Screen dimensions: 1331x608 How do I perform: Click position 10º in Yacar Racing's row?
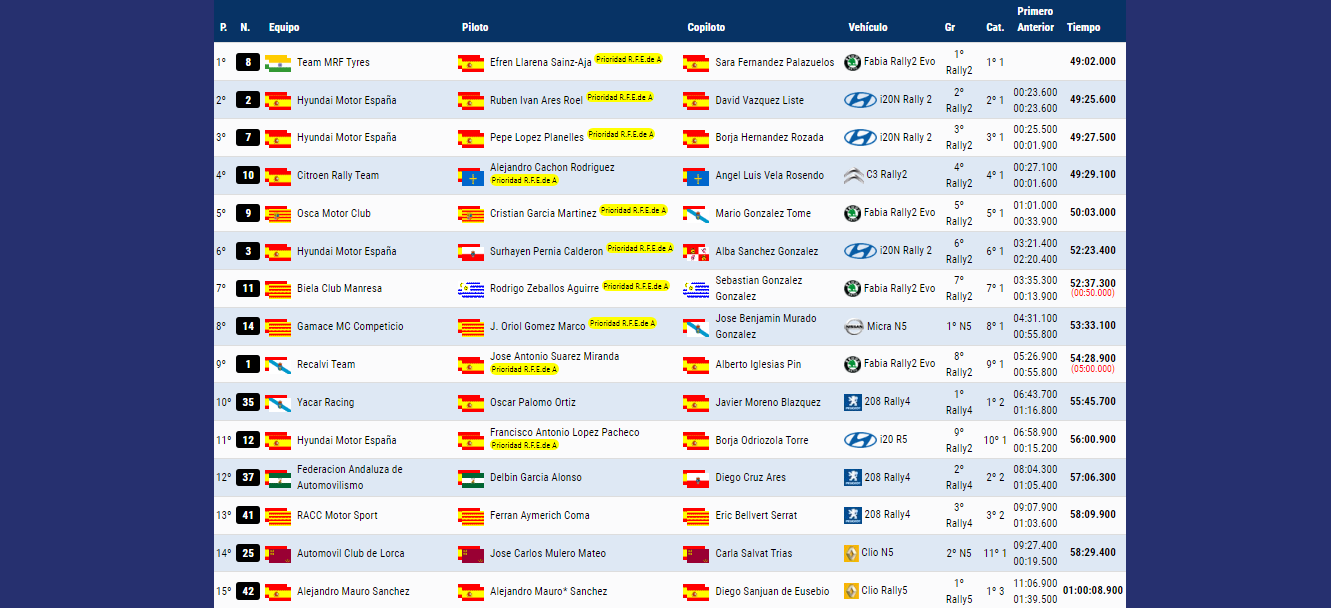click(223, 402)
